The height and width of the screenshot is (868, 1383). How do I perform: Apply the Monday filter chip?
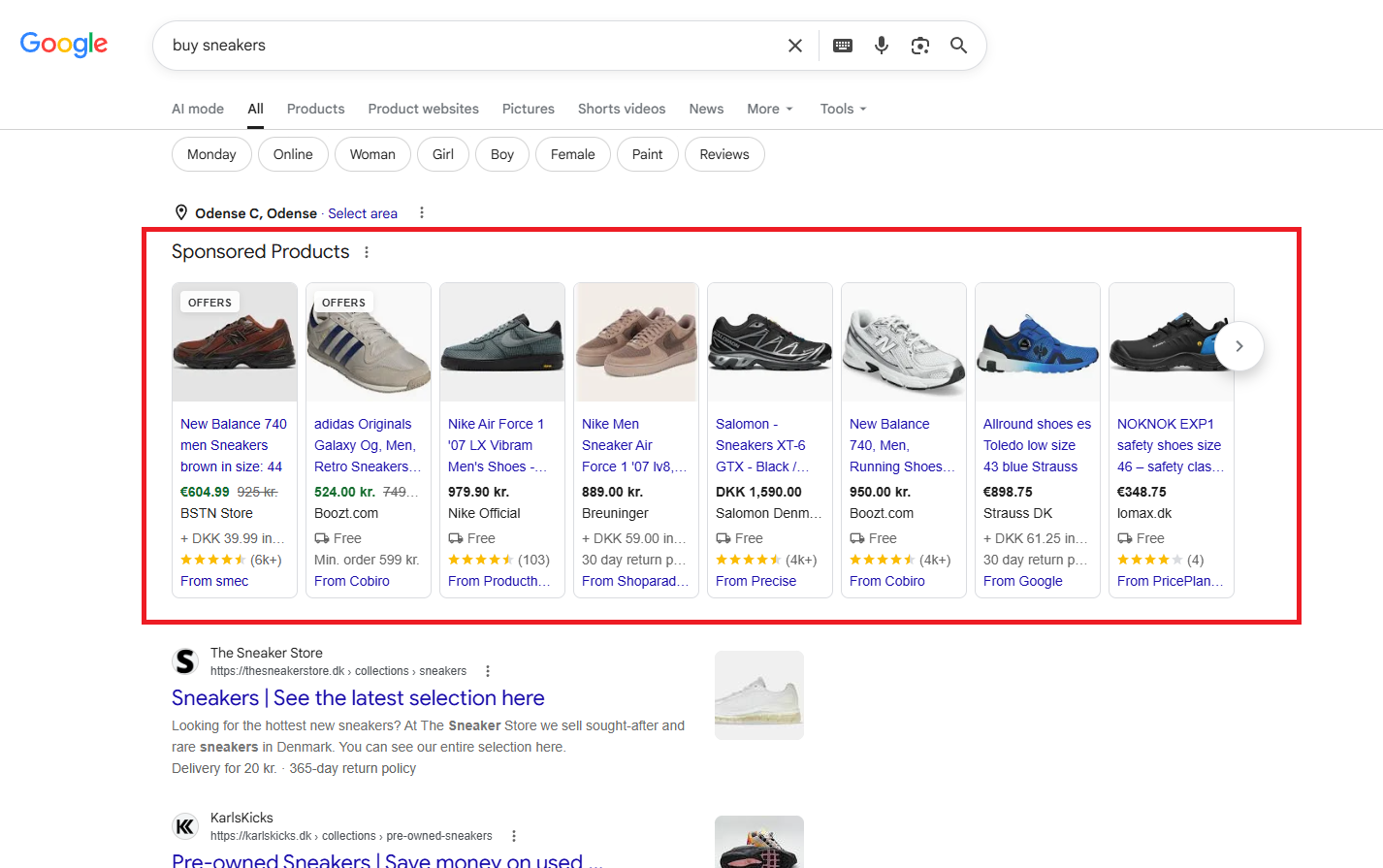(211, 154)
